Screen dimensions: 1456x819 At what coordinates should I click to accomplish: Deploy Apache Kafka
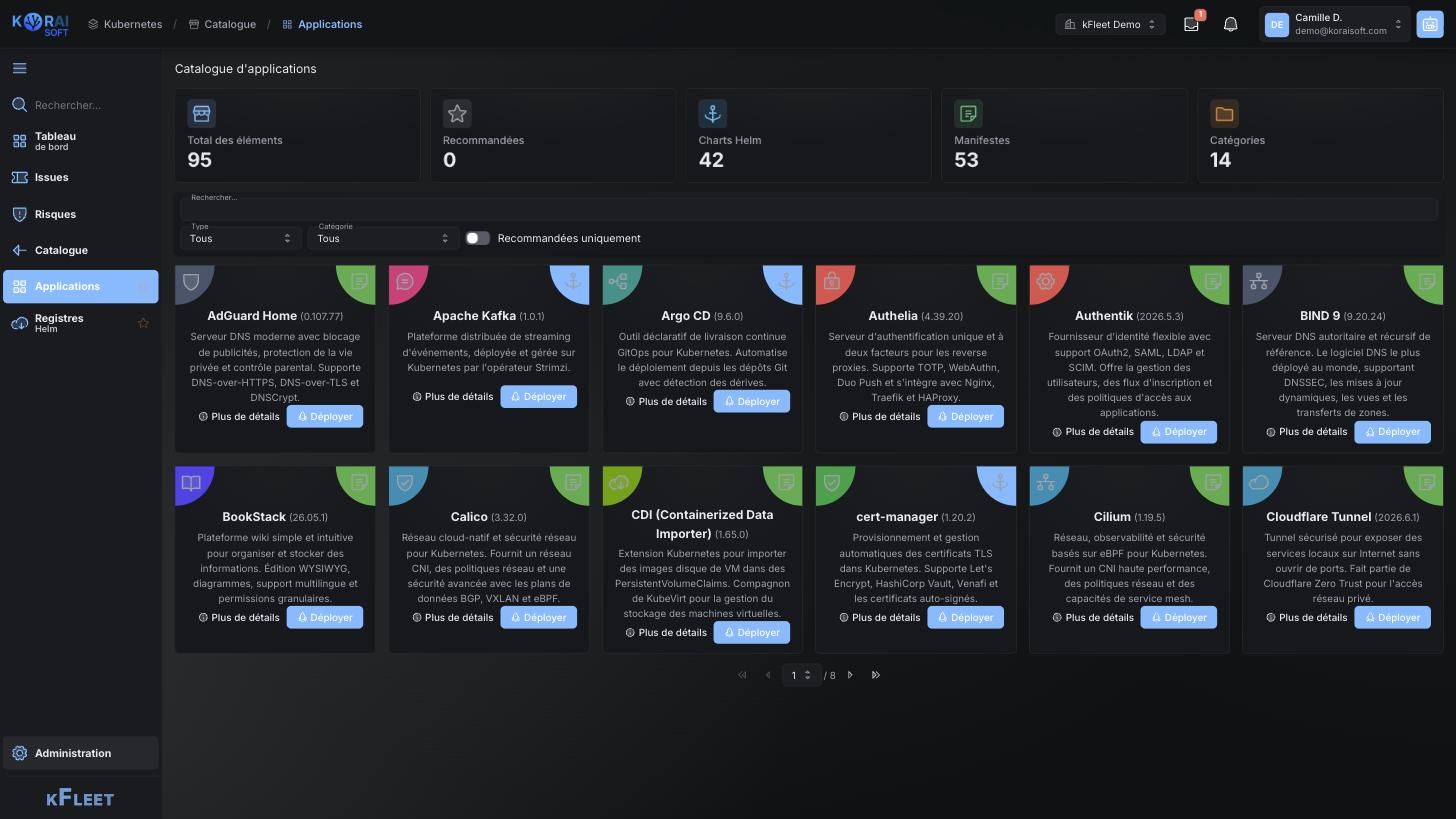click(539, 397)
